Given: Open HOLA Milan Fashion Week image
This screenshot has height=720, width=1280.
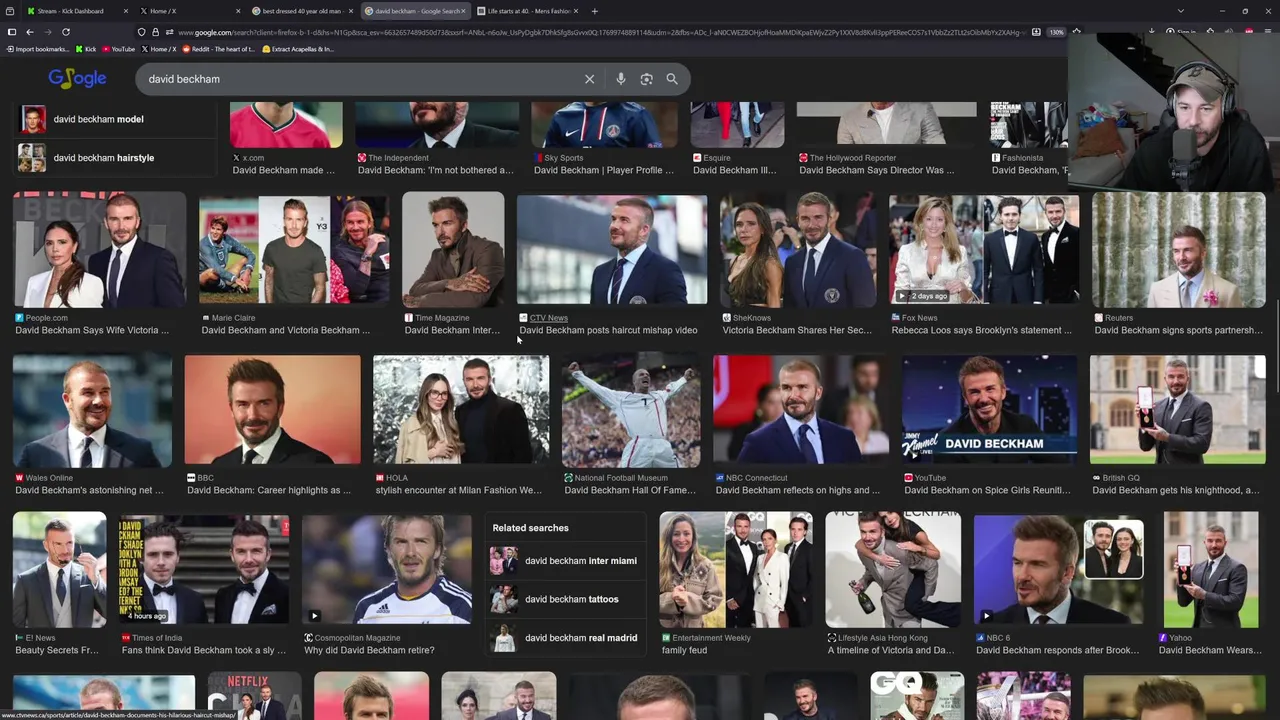Looking at the screenshot, I should click(461, 410).
